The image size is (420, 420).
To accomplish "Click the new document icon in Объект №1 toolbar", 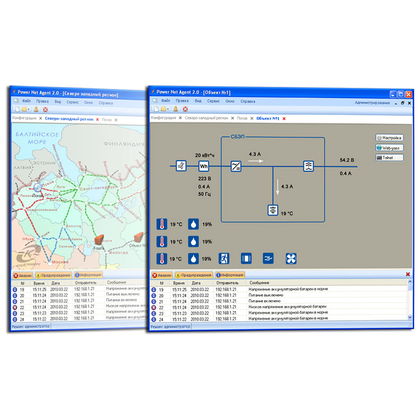I will click(x=155, y=109).
